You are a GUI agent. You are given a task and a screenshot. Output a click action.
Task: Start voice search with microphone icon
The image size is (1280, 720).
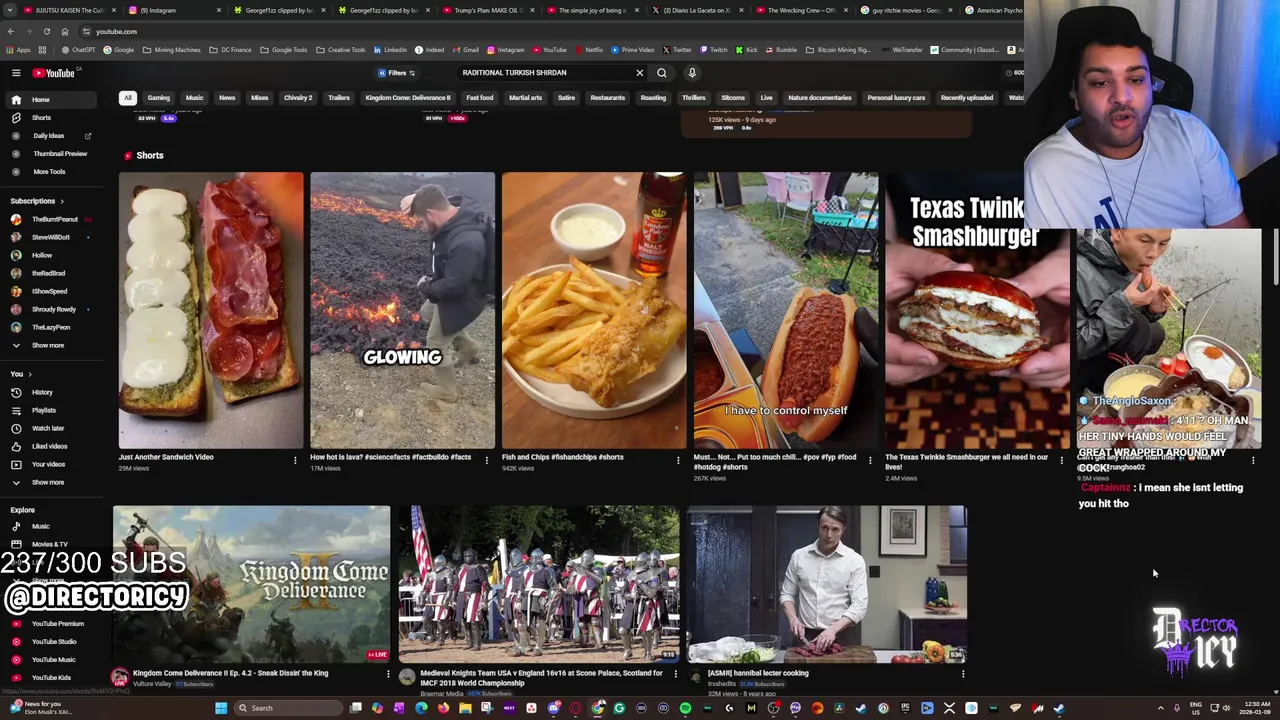click(x=691, y=73)
